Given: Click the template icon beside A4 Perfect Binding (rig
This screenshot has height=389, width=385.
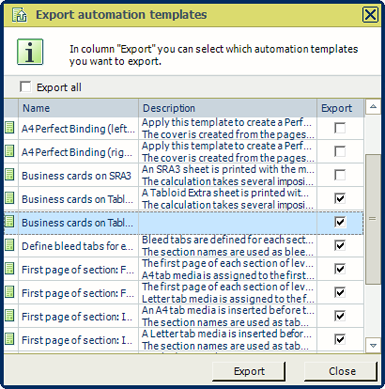Looking at the screenshot, I should 10,151.
